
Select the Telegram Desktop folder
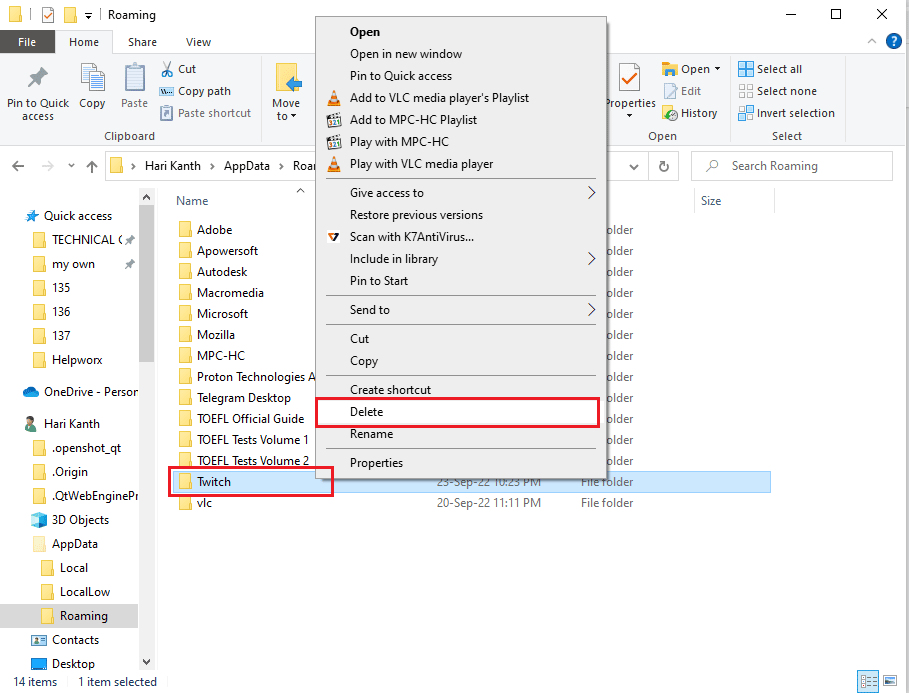pos(243,398)
